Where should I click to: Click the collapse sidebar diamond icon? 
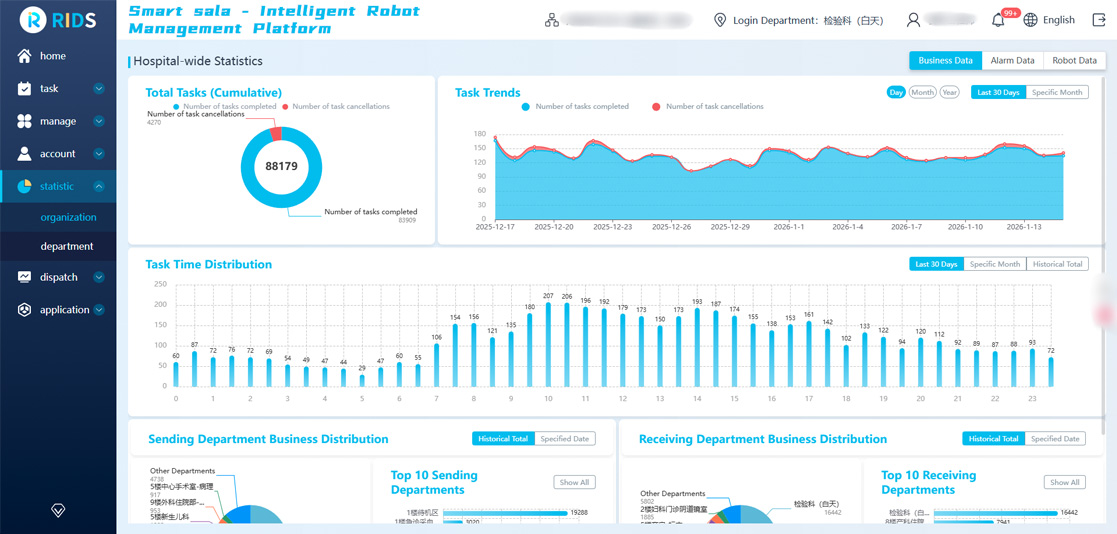point(58,510)
